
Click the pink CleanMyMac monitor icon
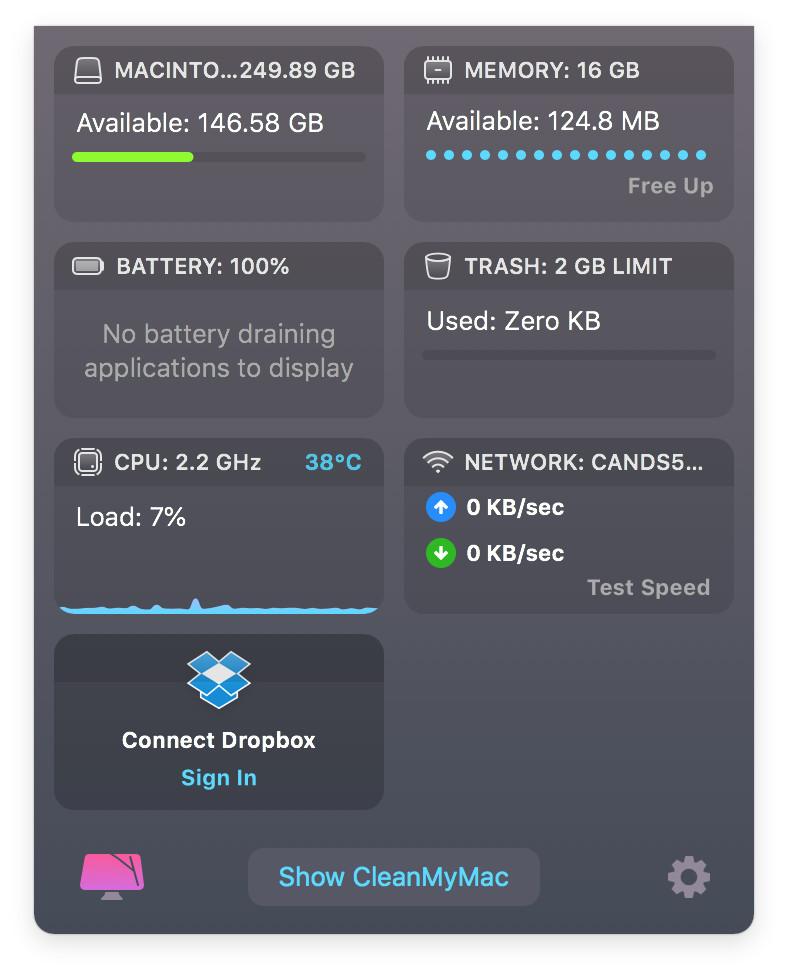click(x=112, y=876)
